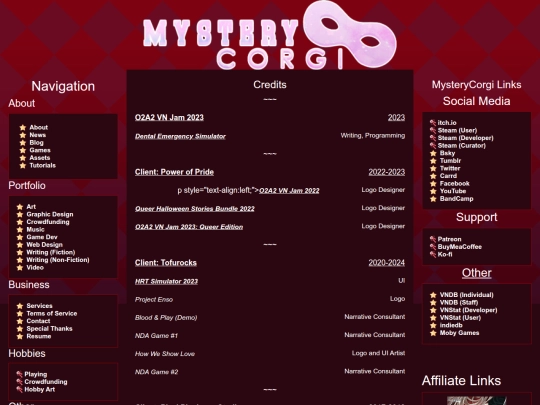The image size is (540, 405).
Task: Open Writing (Fiction) portfolio
Action: [x=51, y=252]
